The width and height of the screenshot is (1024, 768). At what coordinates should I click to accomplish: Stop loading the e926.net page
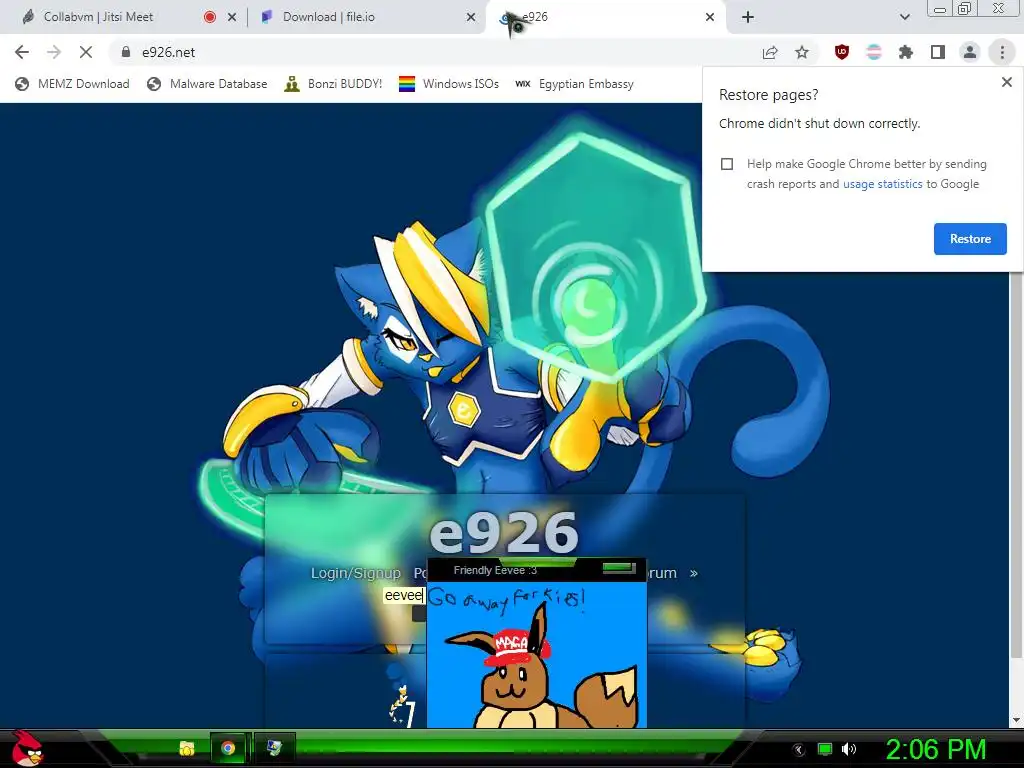tap(86, 52)
